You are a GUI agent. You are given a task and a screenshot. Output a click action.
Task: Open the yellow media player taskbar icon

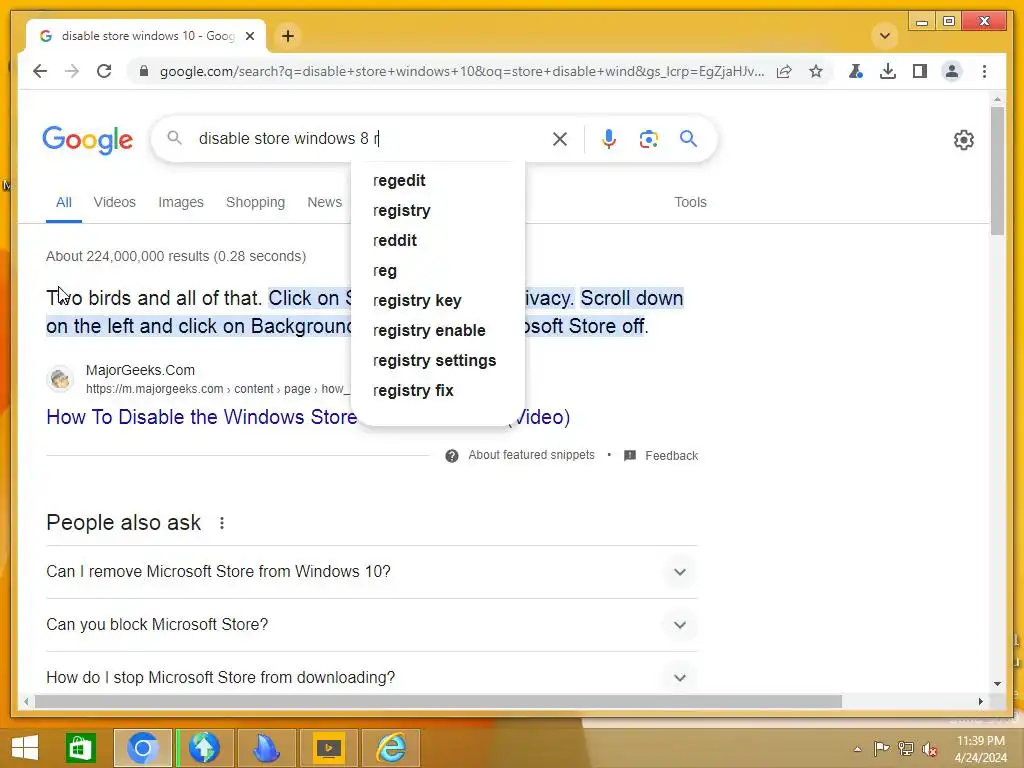click(x=329, y=748)
